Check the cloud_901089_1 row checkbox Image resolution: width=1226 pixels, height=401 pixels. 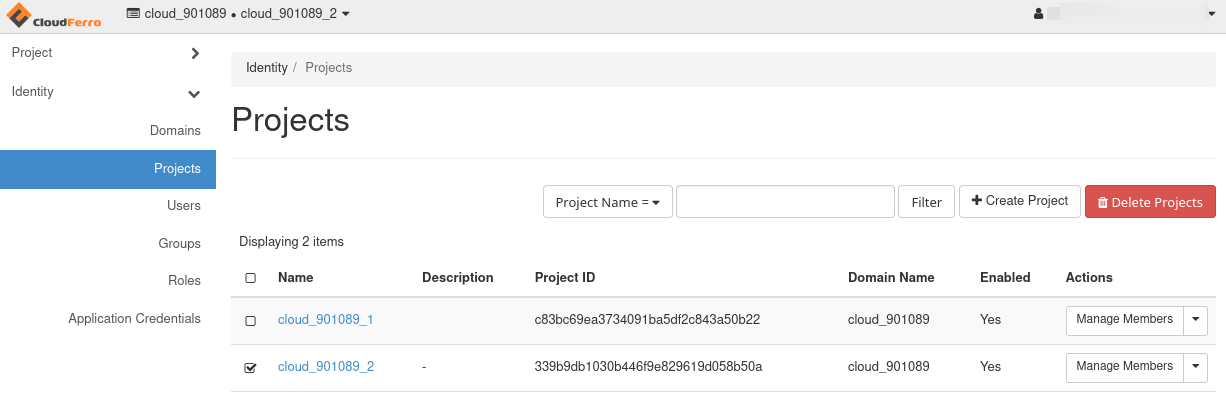pos(250,321)
